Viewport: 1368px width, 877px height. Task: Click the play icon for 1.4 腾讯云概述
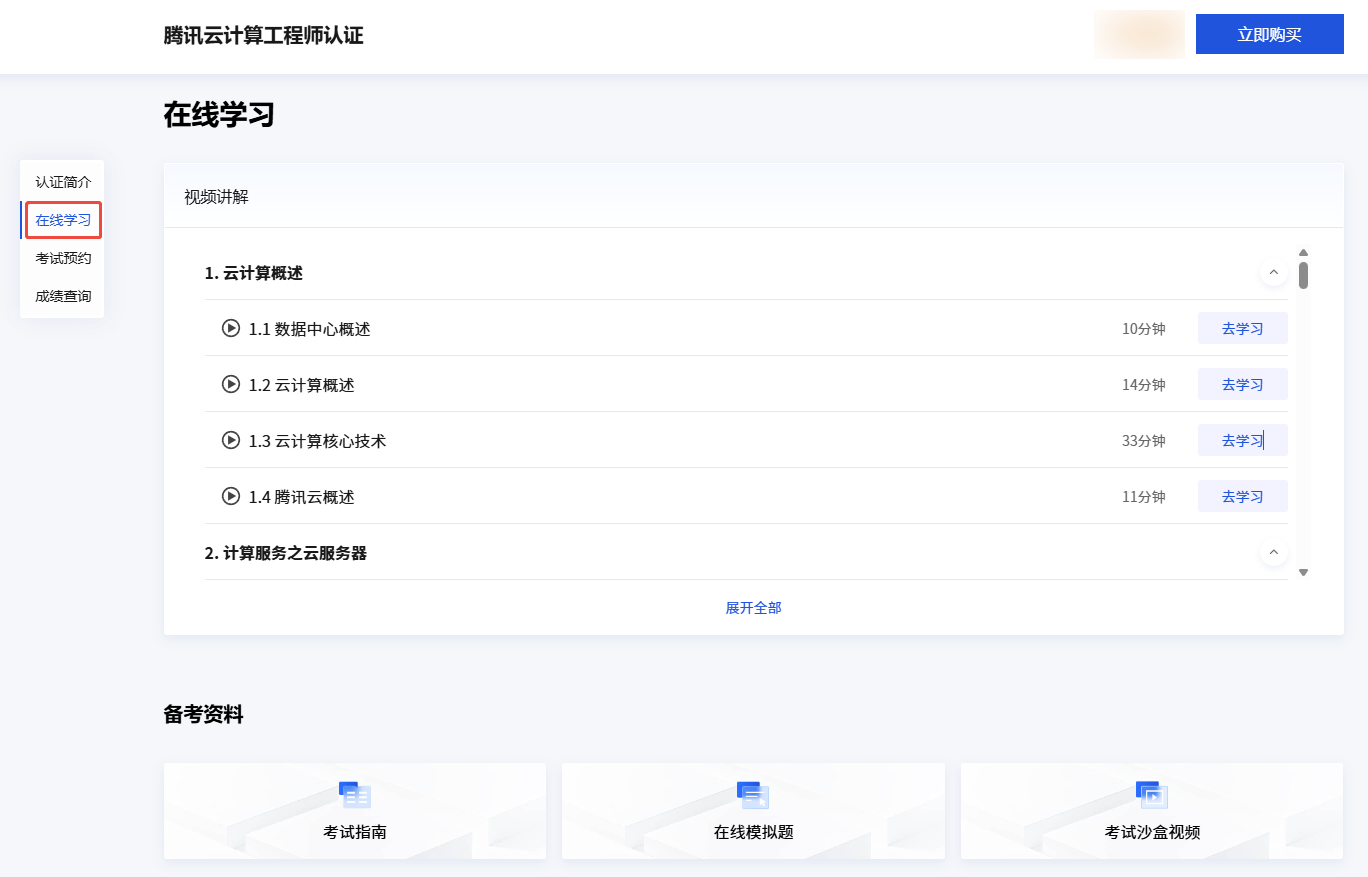[231, 496]
